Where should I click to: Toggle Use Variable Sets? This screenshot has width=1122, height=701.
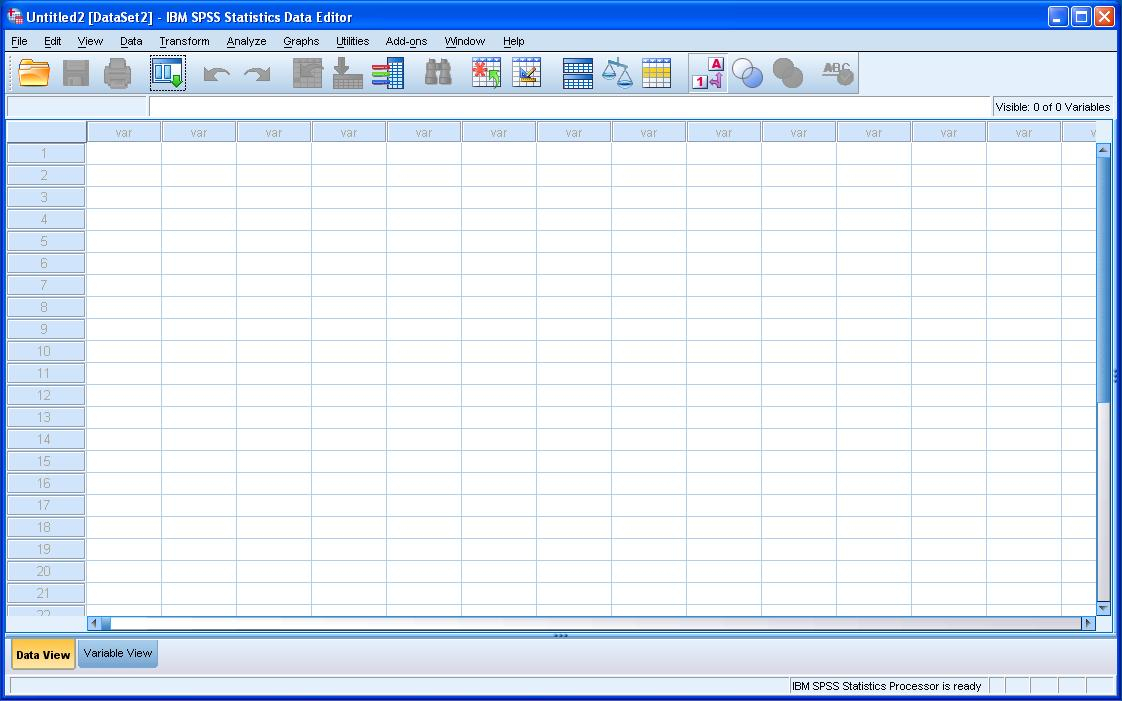[x=748, y=72]
